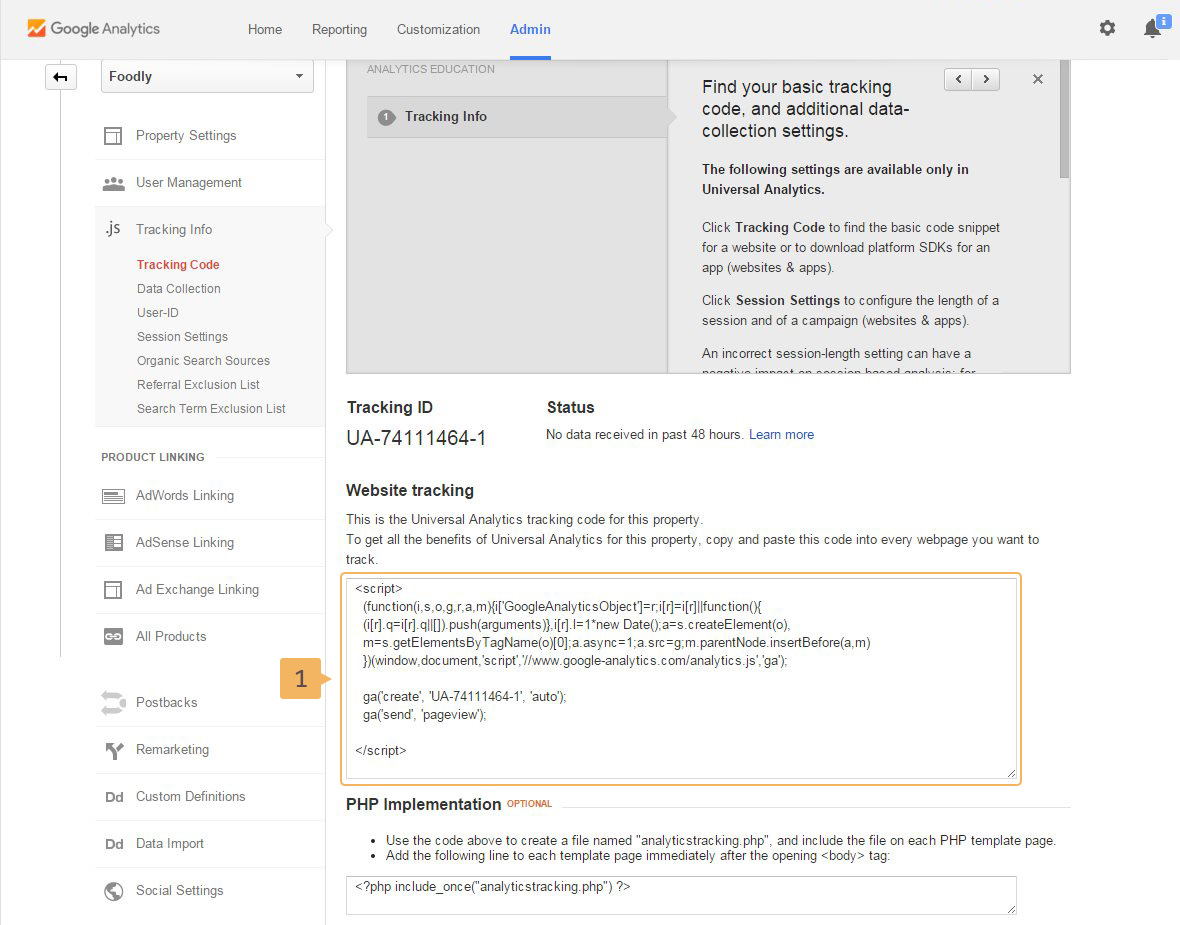Click the settings gear icon
This screenshot has width=1180, height=925.
[1107, 29]
